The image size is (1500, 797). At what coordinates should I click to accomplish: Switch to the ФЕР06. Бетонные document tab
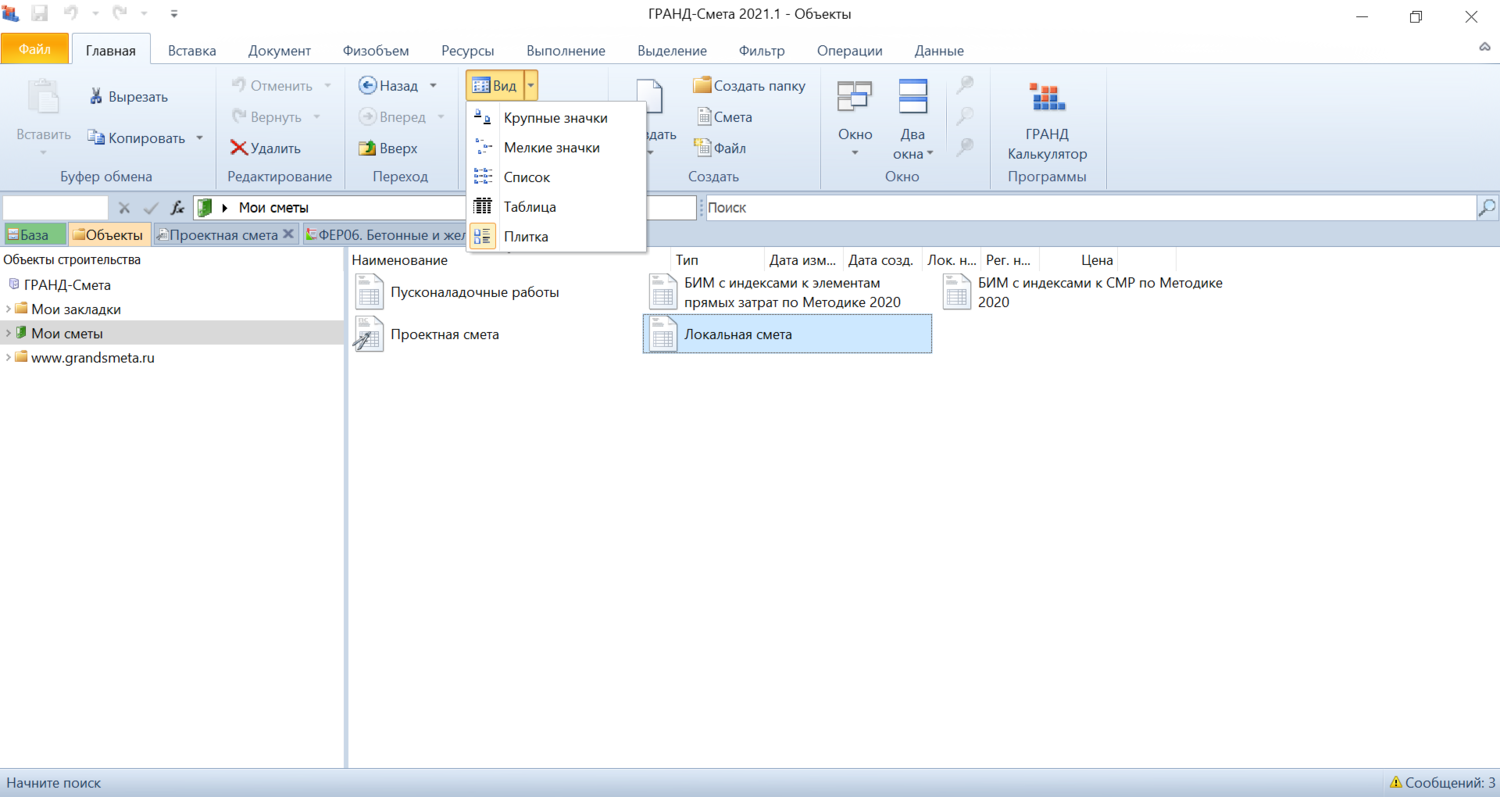pos(386,235)
